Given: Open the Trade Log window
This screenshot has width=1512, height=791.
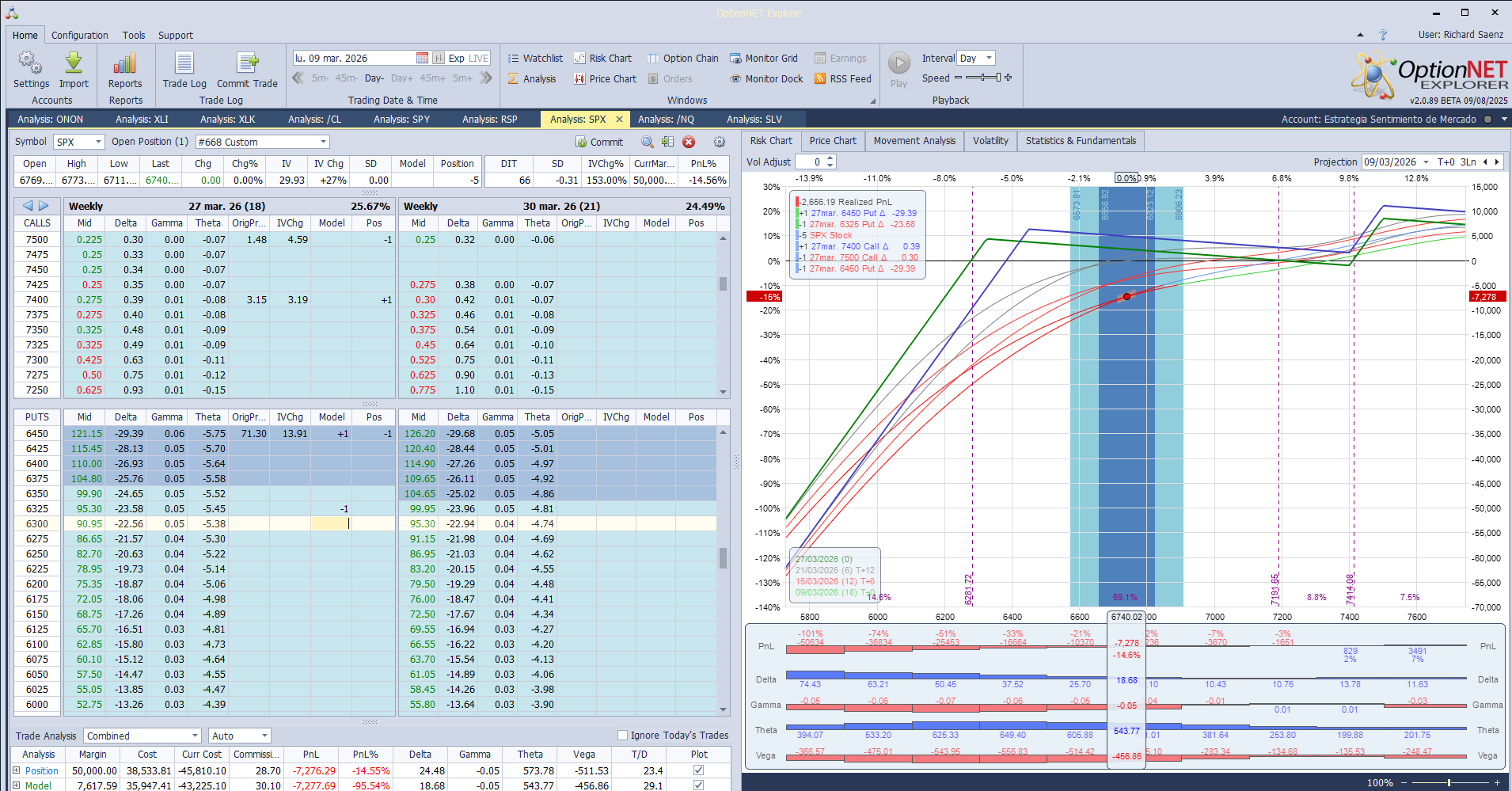Looking at the screenshot, I should pos(184,70).
